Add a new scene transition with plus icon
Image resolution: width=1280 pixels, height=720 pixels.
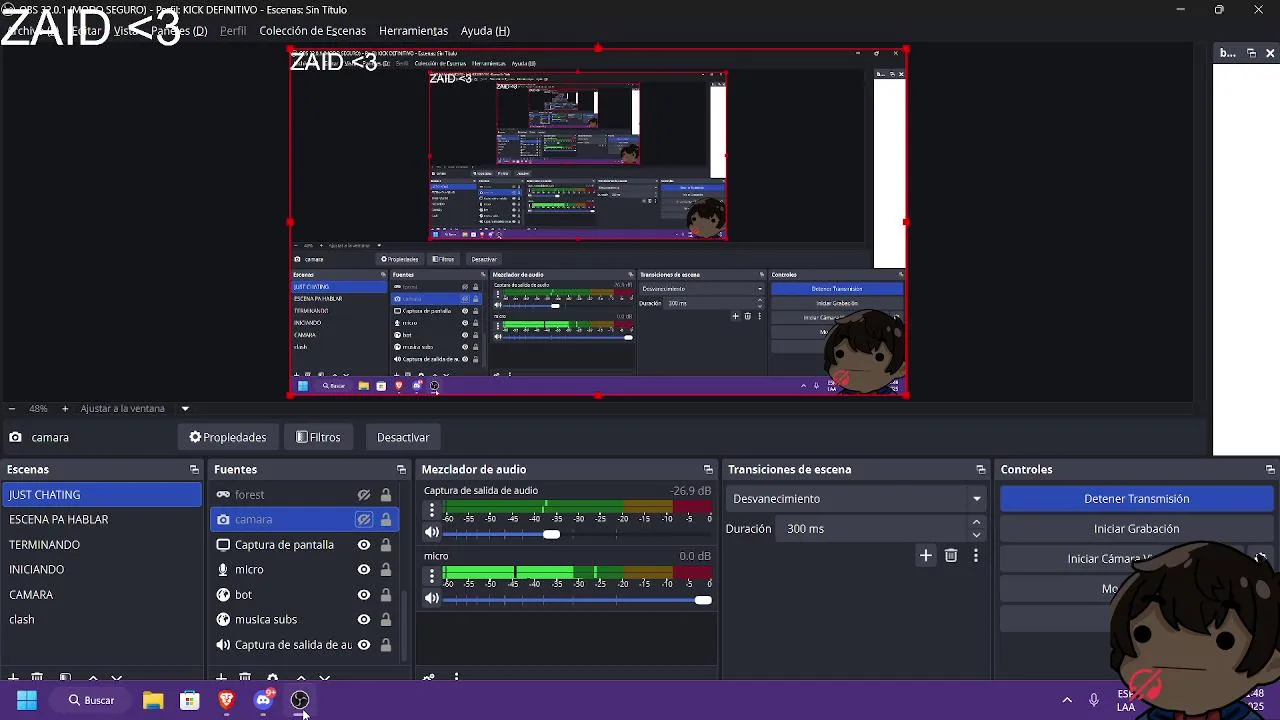926,555
